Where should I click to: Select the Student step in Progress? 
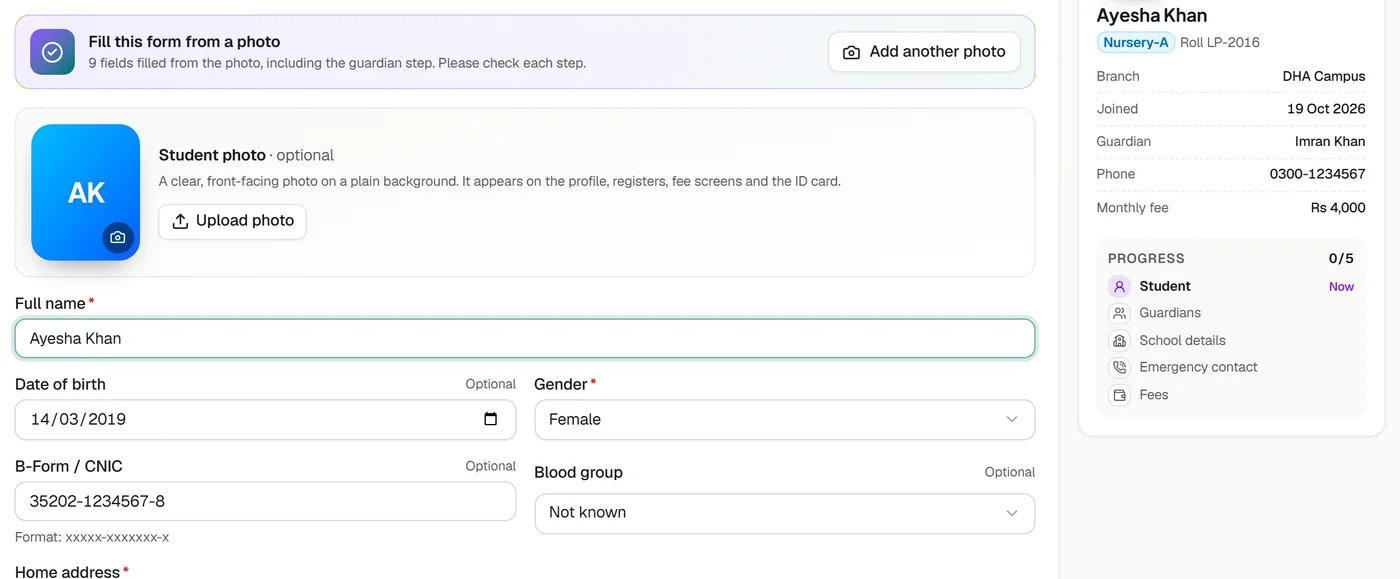(1165, 286)
